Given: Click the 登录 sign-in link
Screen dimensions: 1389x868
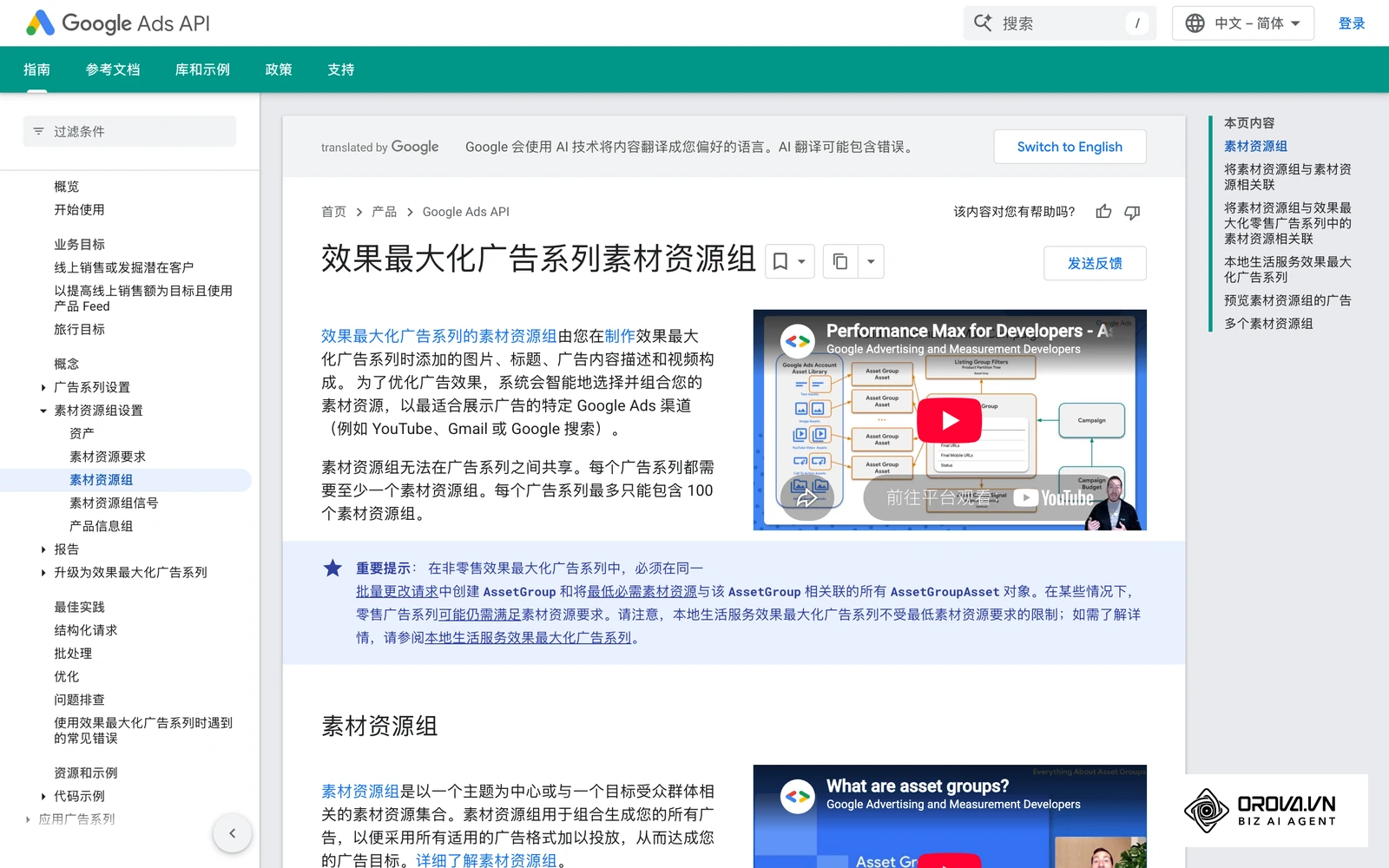Looking at the screenshot, I should (x=1352, y=23).
